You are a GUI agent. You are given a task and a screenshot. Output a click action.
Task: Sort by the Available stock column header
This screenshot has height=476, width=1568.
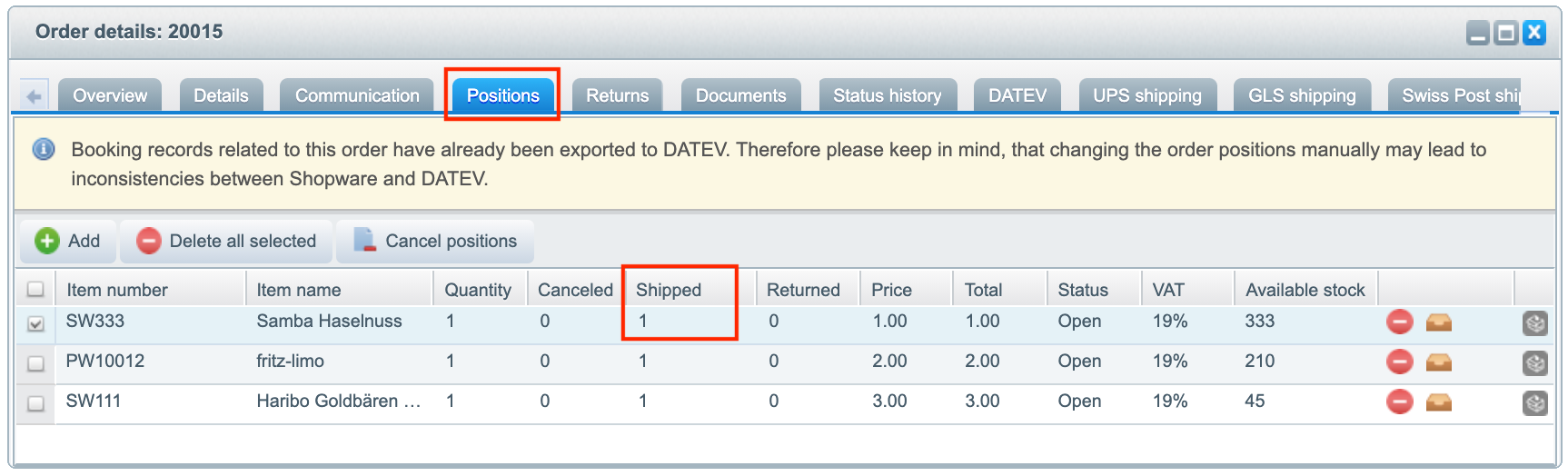1305,290
